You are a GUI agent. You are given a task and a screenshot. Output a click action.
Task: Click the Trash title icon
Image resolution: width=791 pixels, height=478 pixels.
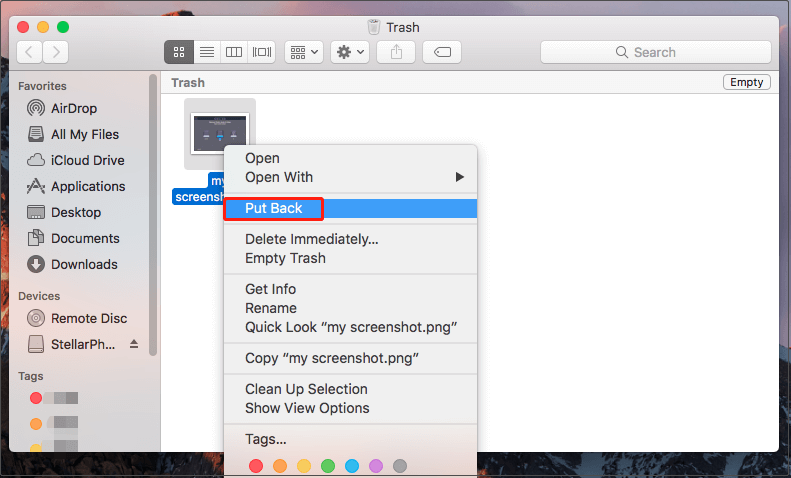pos(373,27)
